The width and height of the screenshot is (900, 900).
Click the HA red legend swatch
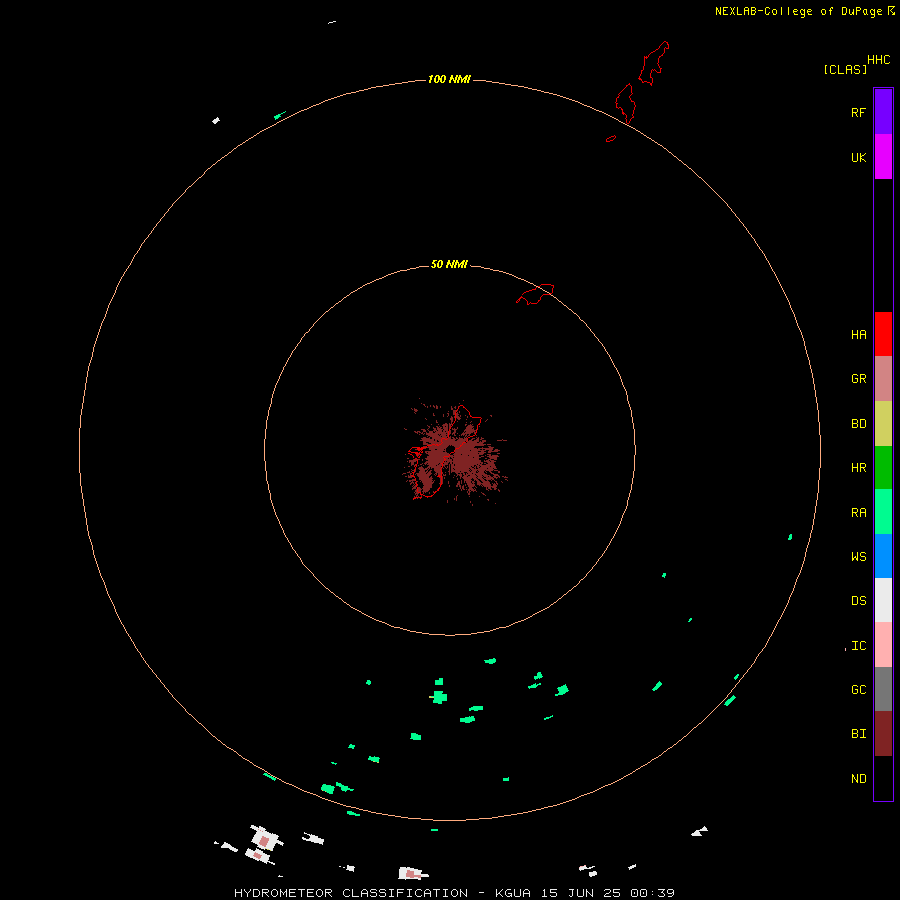pos(883,334)
